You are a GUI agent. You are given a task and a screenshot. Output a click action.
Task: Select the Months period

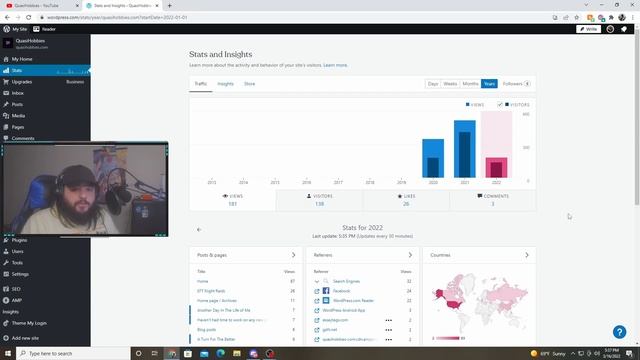(470, 84)
